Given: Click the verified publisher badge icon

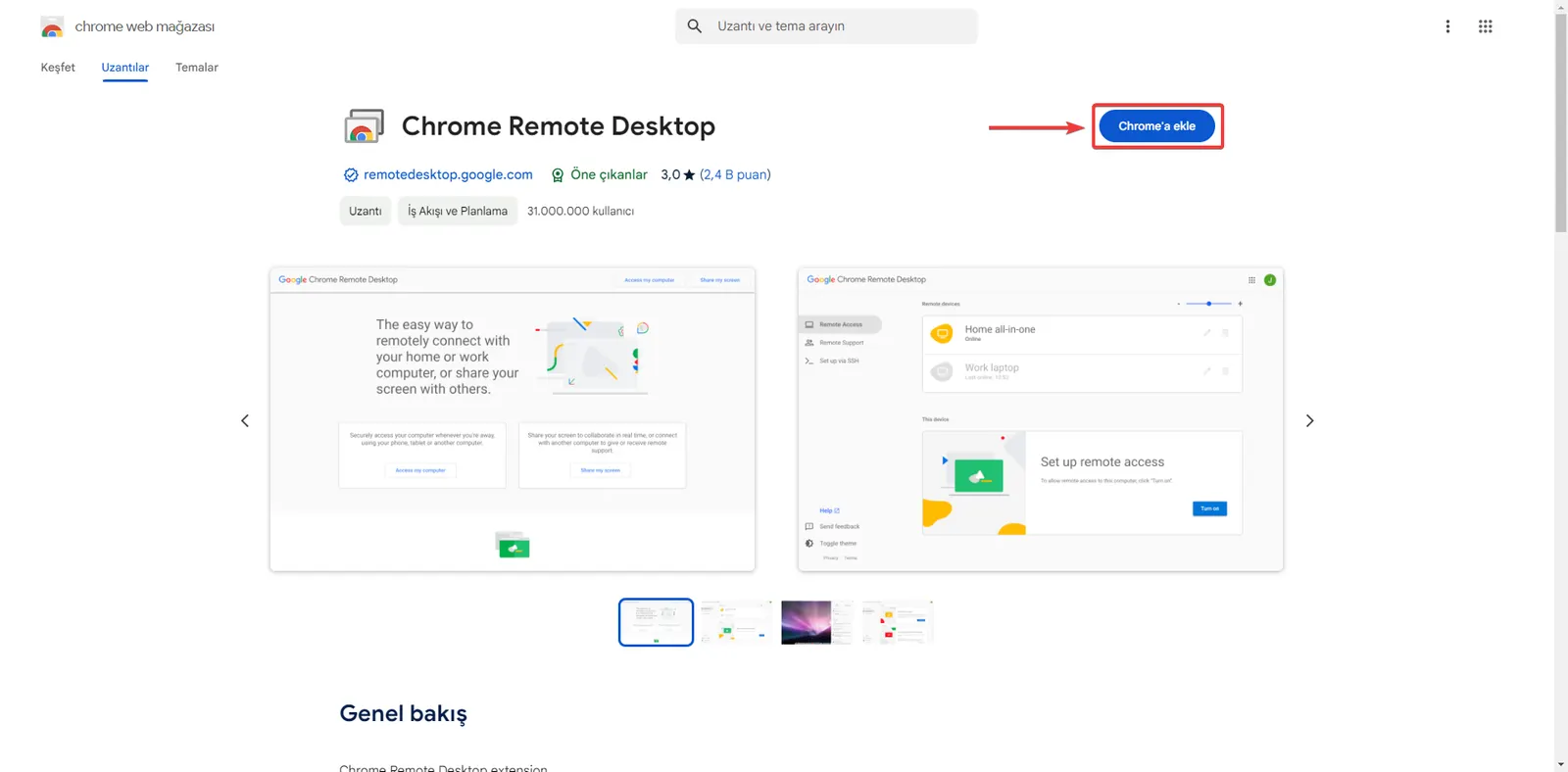Looking at the screenshot, I should click(351, 175).
